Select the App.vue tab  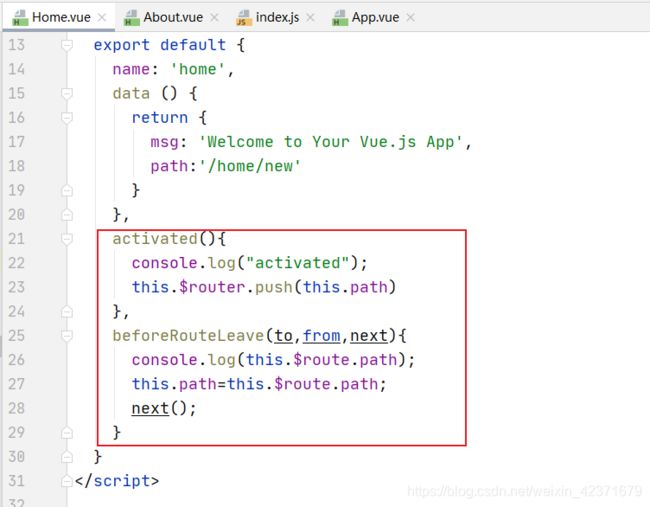(377, 17)
